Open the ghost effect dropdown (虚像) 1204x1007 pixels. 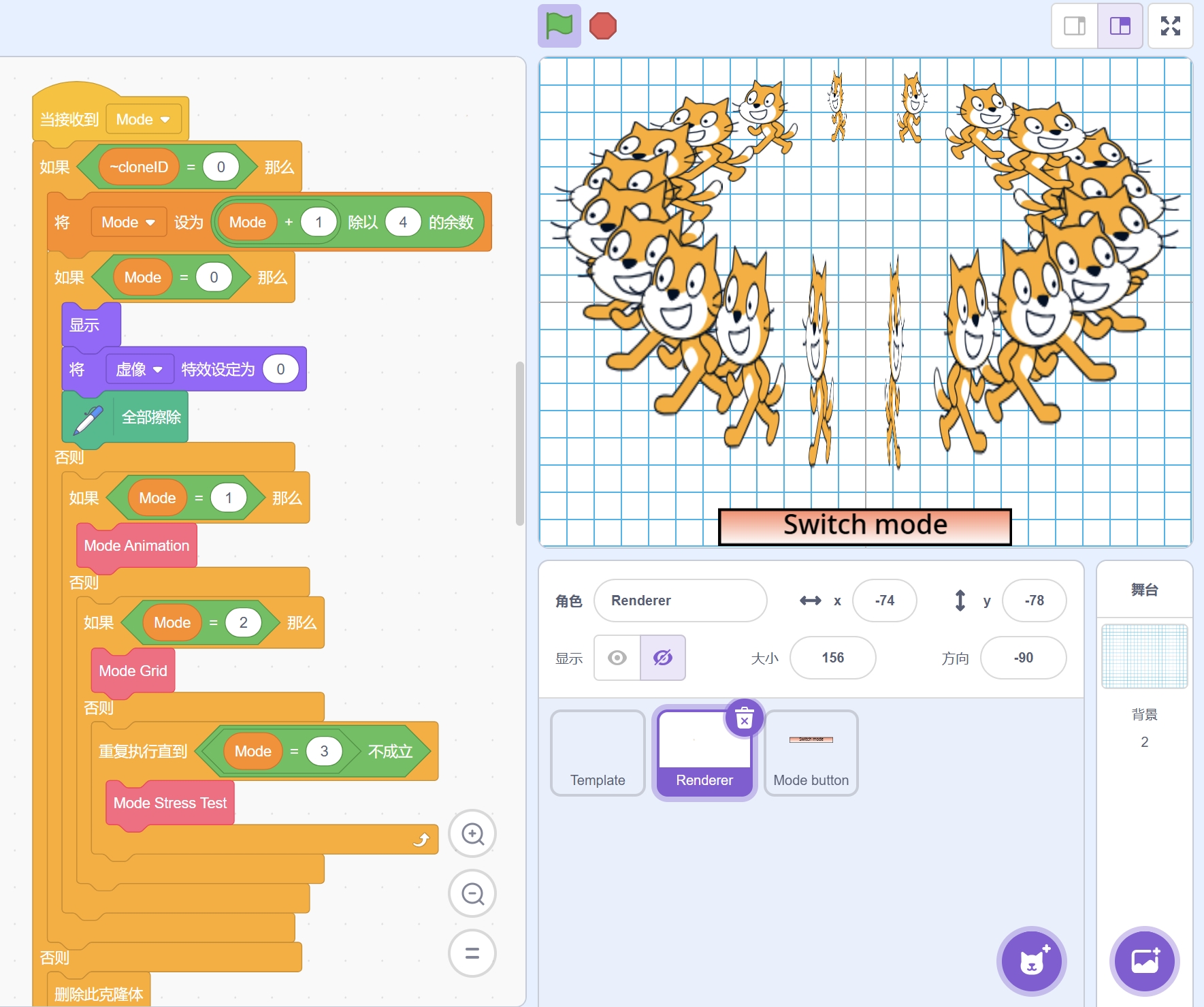pos(140,370)
